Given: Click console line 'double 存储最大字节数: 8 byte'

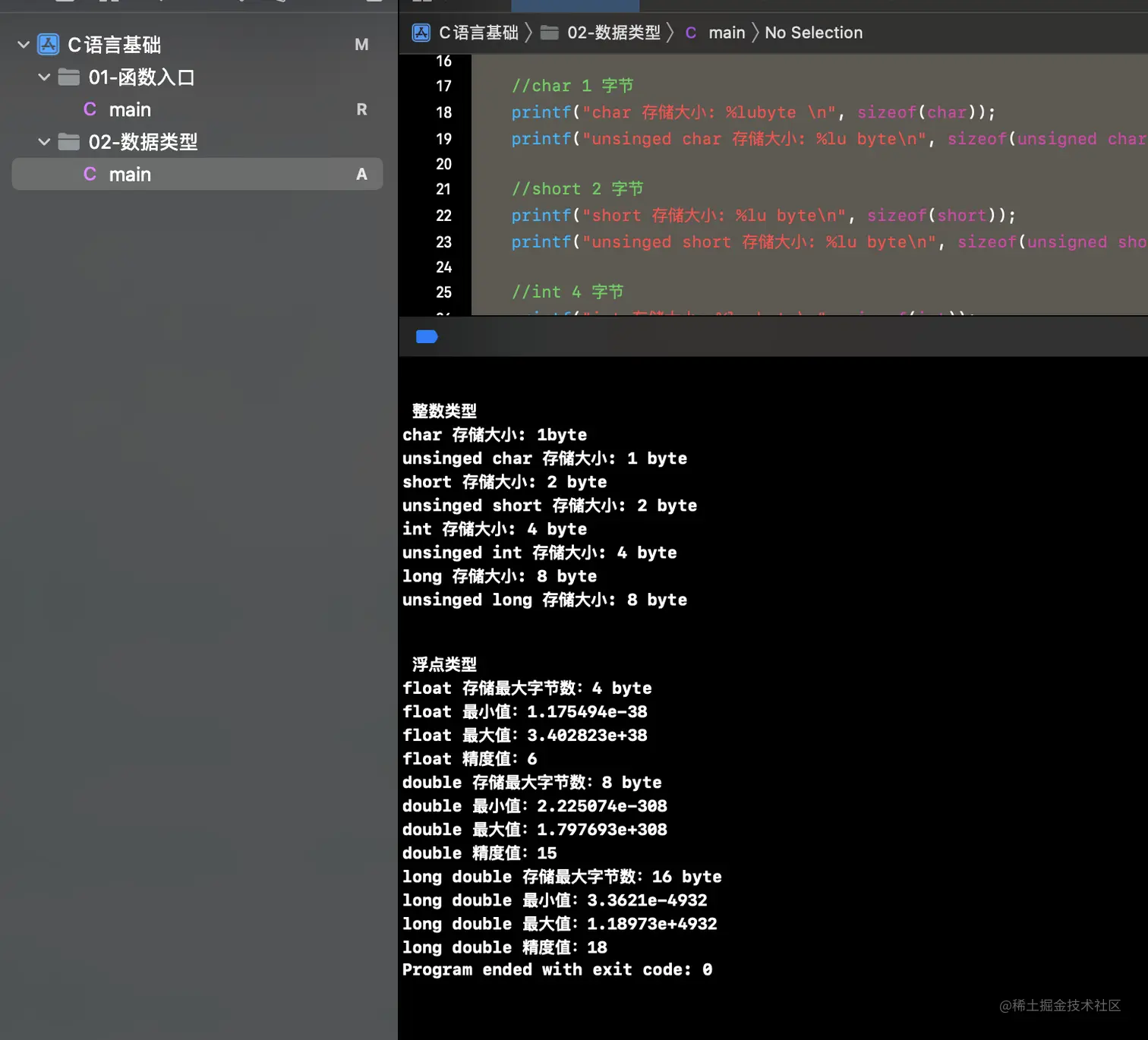Looking at the screenshot, I should (x=532, y=783).
